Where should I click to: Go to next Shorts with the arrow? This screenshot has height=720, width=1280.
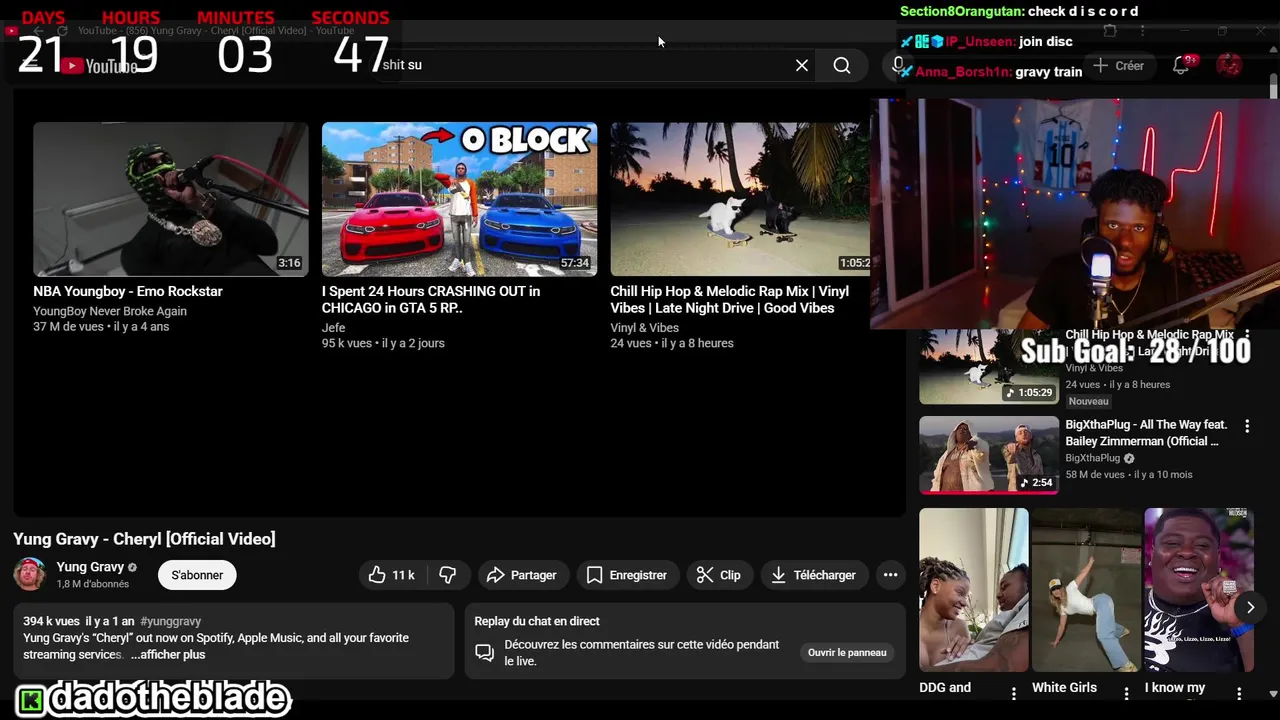(1250, 607)
